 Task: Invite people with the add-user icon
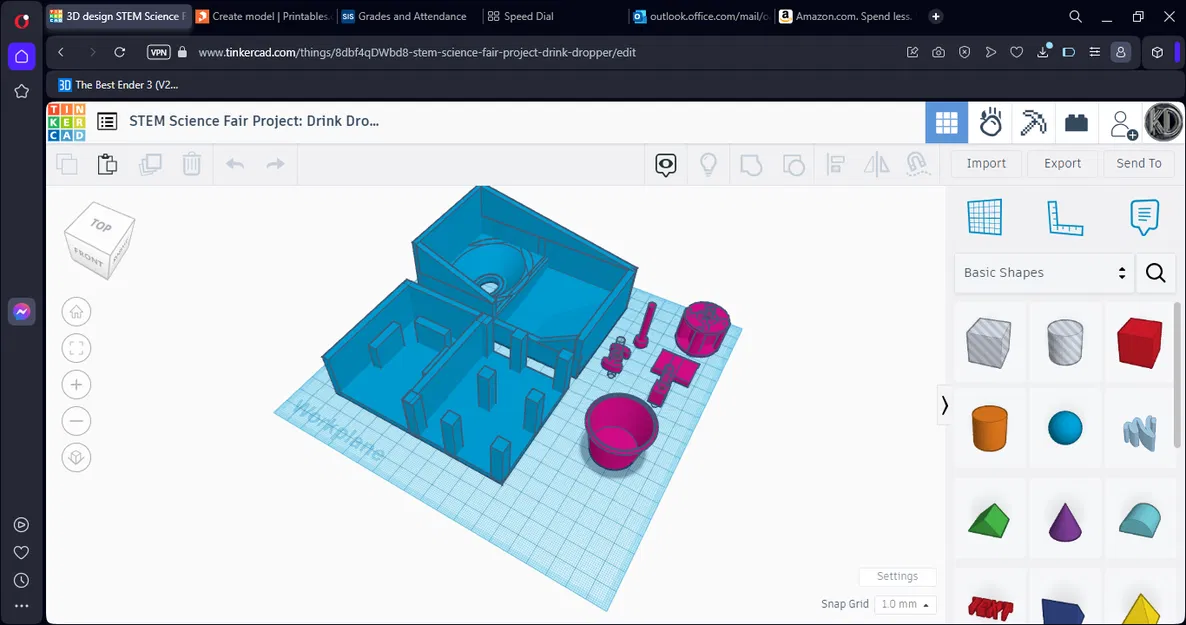(1122, 124)
